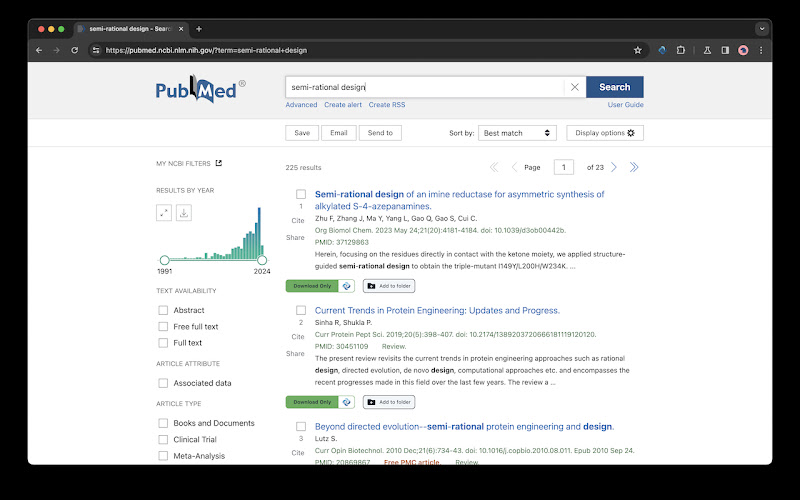This screenshot has height=500, width=800.
Task: Open the Sort by Best match dropdown
Action: point(517,133)
